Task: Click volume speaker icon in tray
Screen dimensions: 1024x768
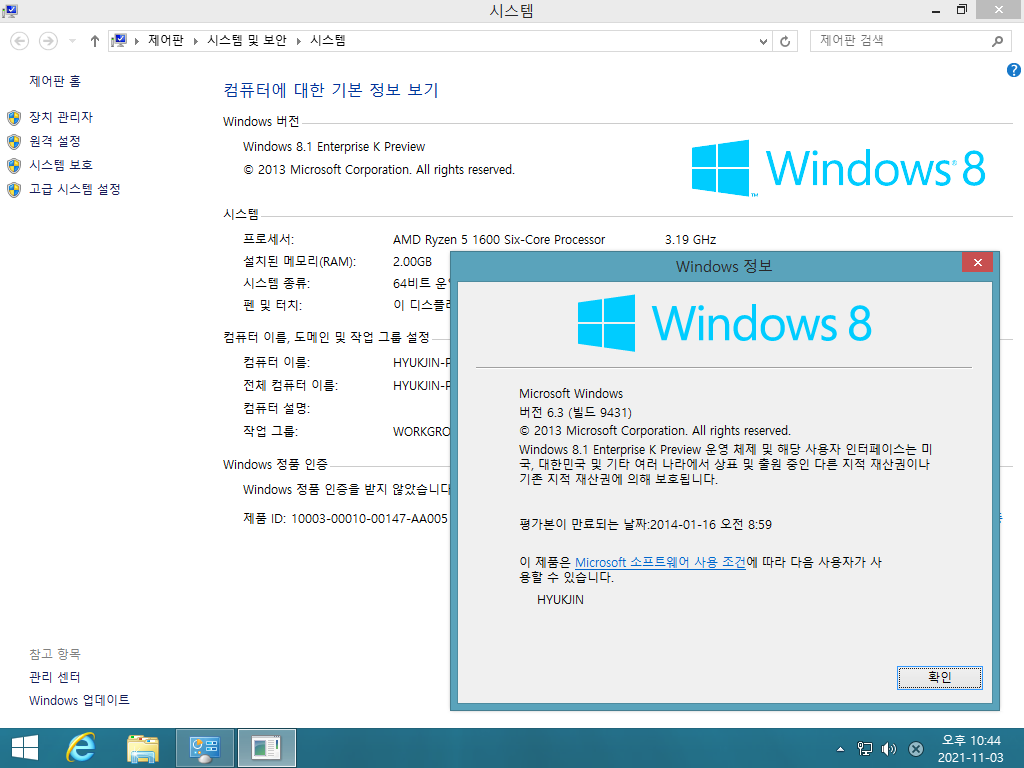Action: (889, 749)
